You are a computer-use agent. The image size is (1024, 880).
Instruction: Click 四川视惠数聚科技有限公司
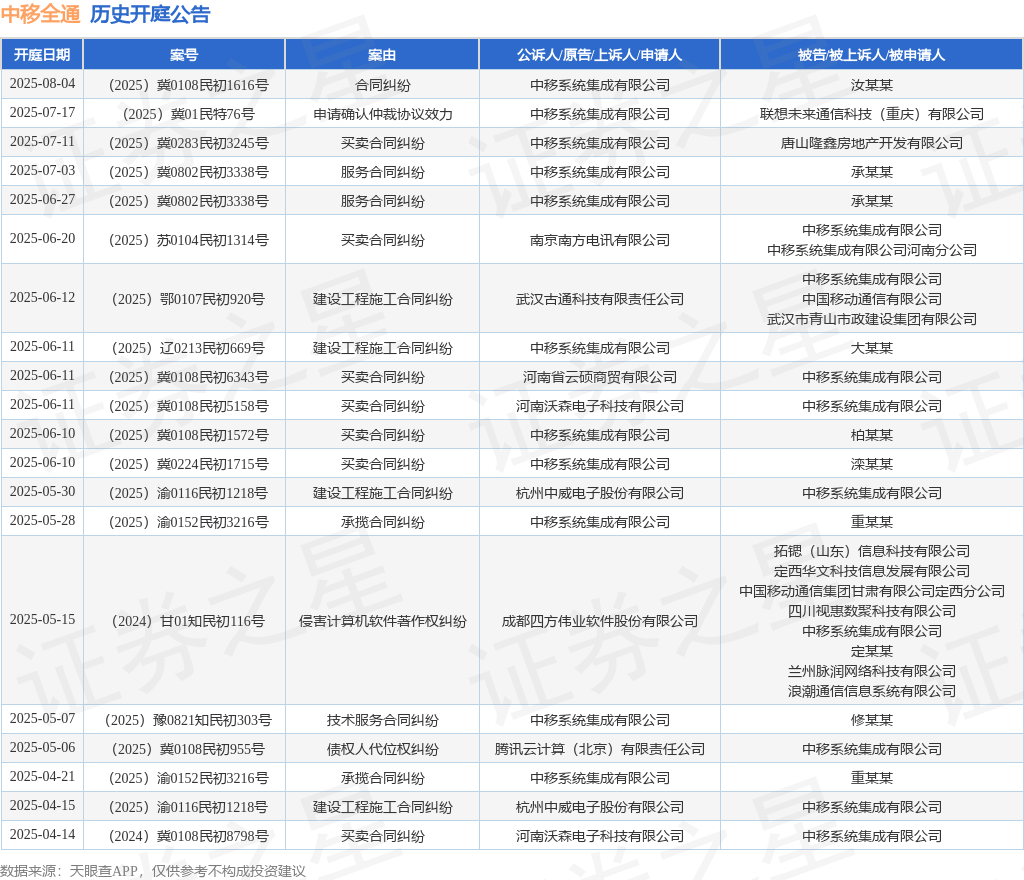tap(871, 611)
